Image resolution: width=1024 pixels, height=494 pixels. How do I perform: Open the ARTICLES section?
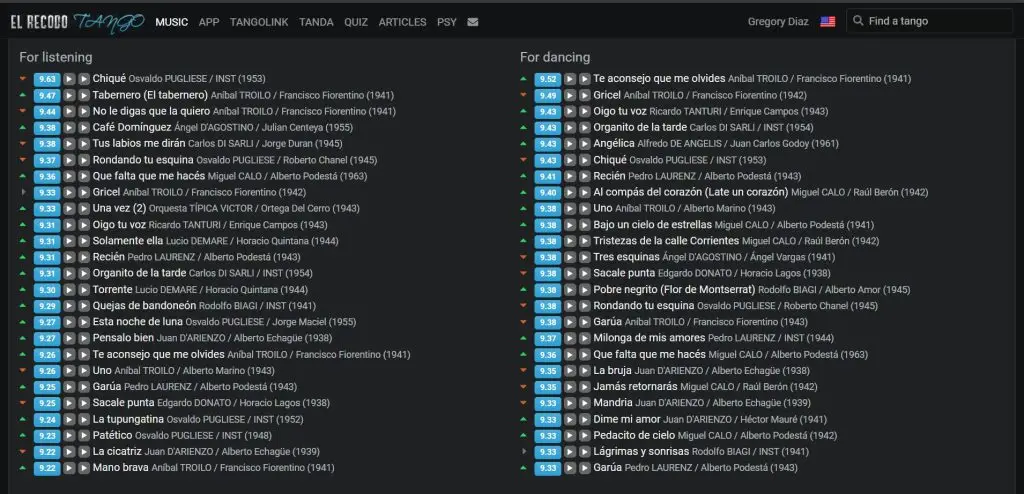pyautogui.click(x=402, y=22)
